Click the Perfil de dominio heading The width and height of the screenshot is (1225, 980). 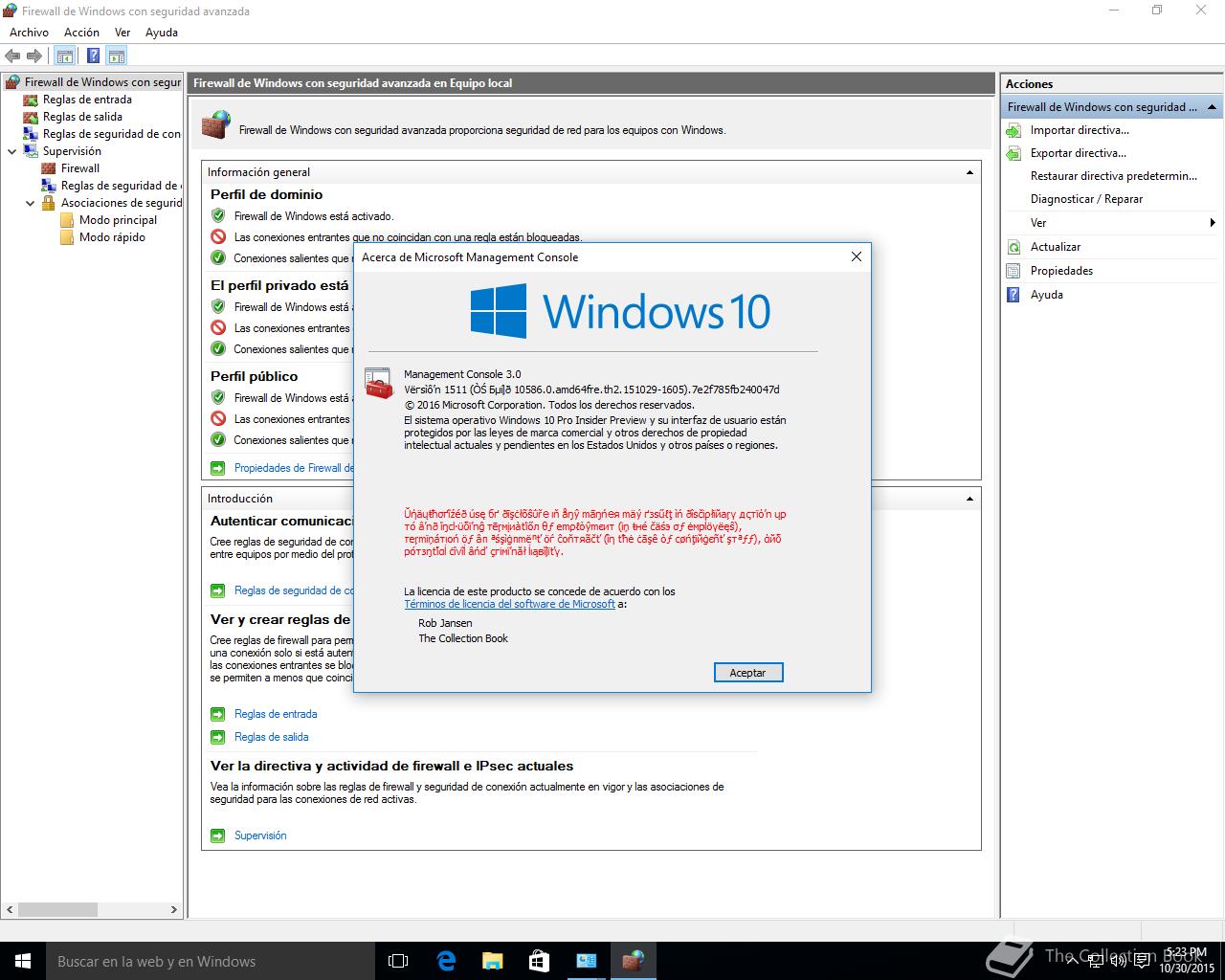(x=267, y=194)
